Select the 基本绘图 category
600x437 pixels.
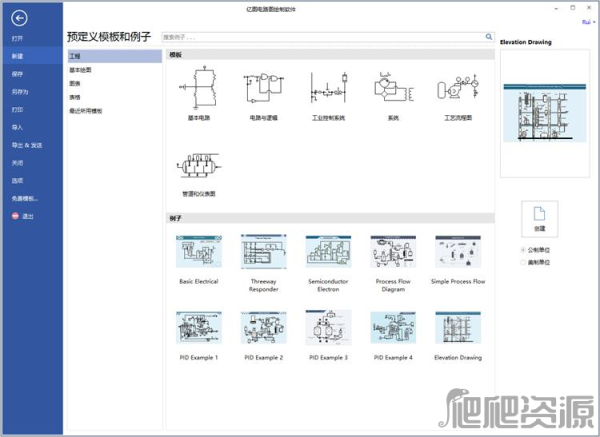(80, 70)
